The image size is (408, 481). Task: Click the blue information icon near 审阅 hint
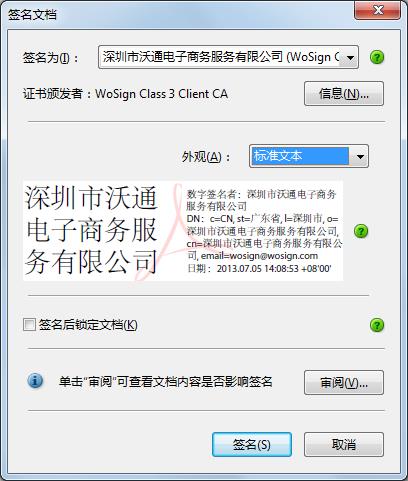(35, 381)
